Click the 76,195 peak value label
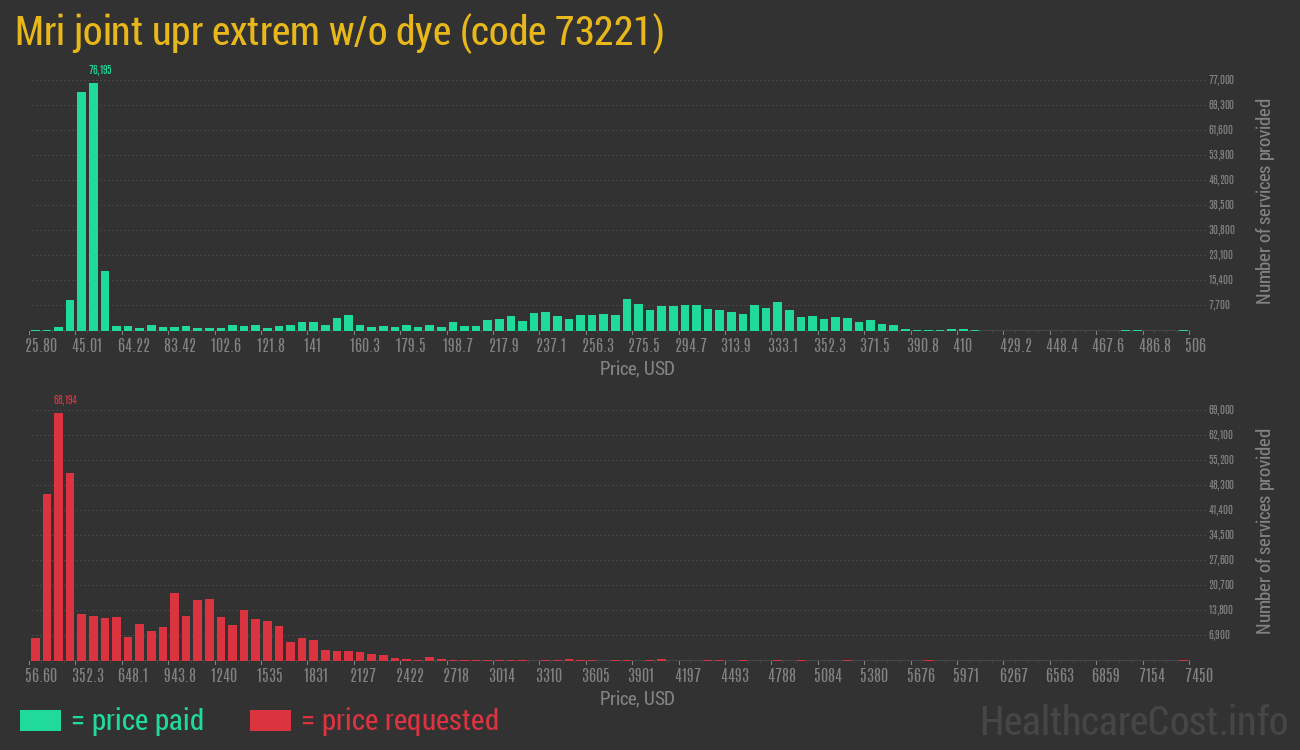This screenshot has height=750, width=1300. tap(100, 70)
